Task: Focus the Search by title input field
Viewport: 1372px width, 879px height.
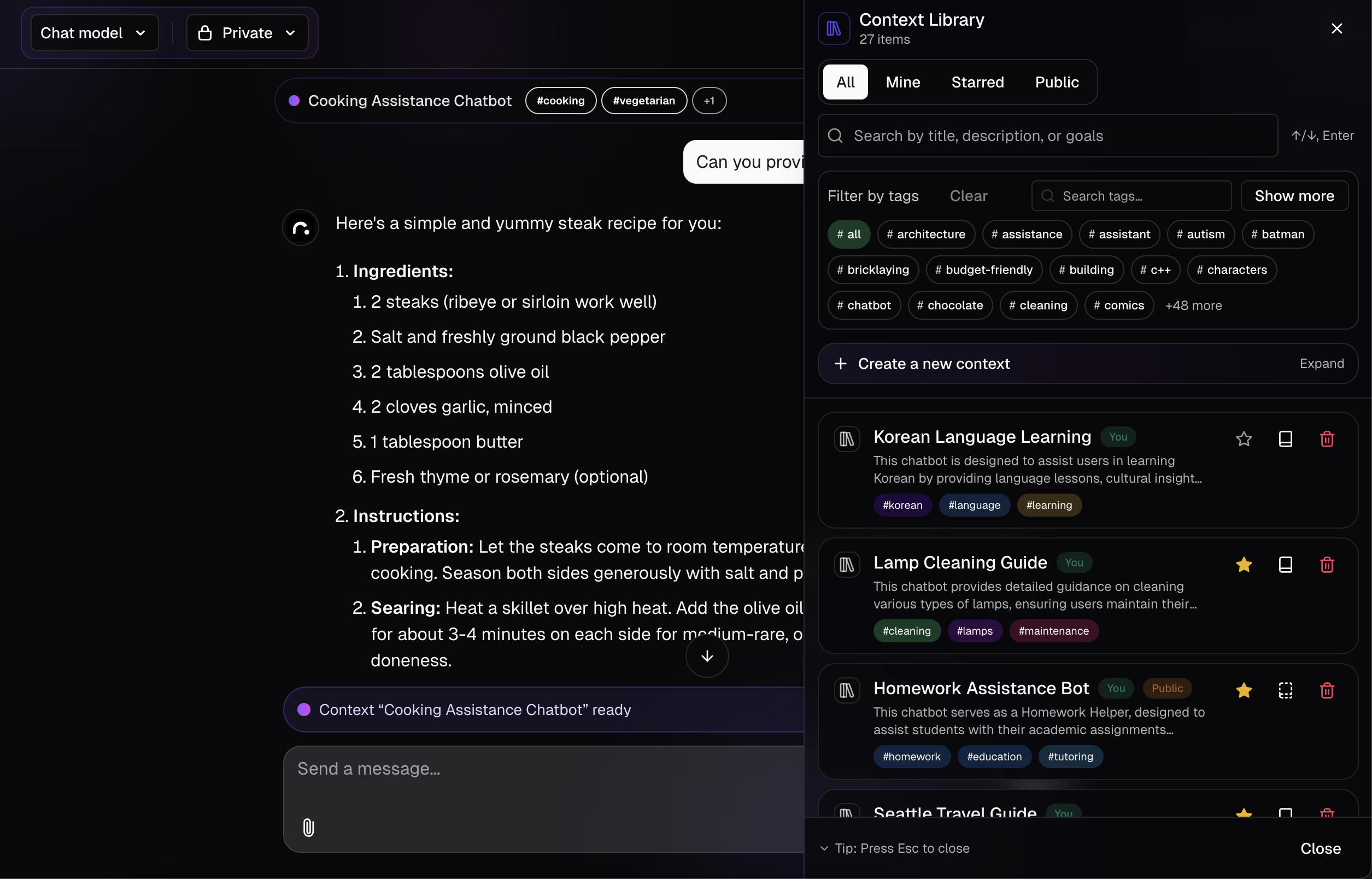Action: (1047, 136)
